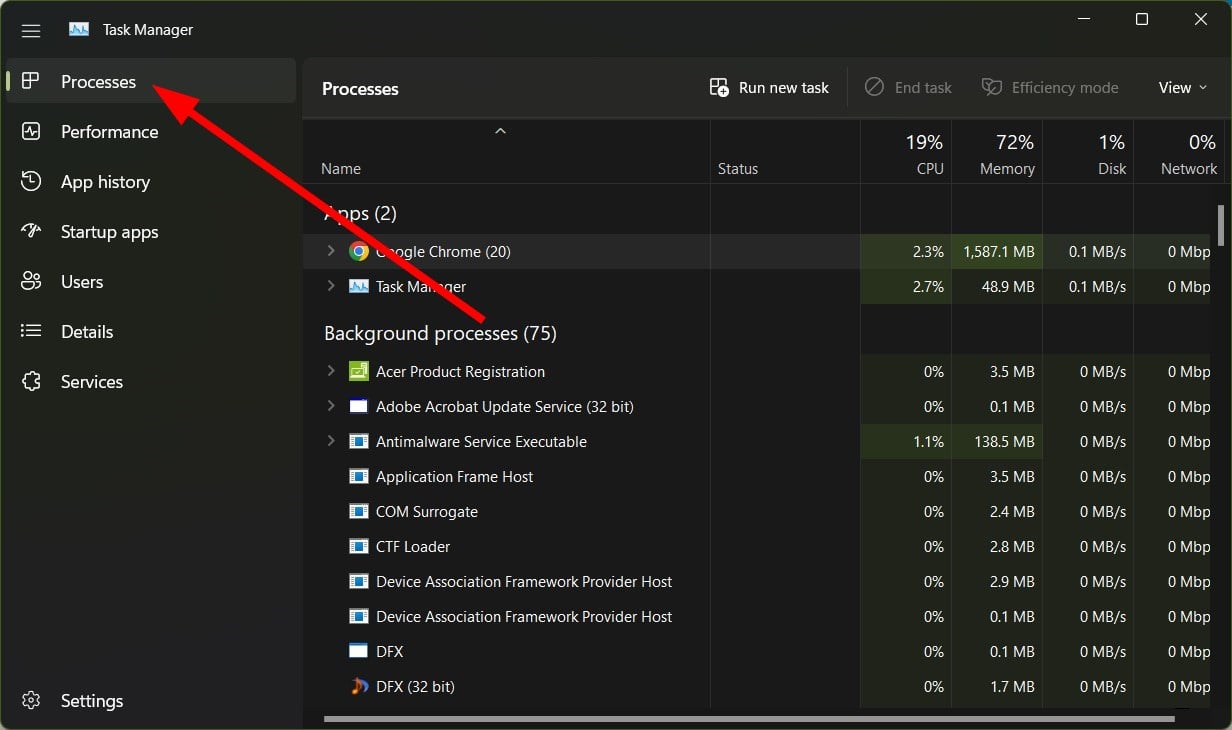Screen dimensions: 1232x730
Task: Select the Users people icon
Action: click(x=31, y=281)
